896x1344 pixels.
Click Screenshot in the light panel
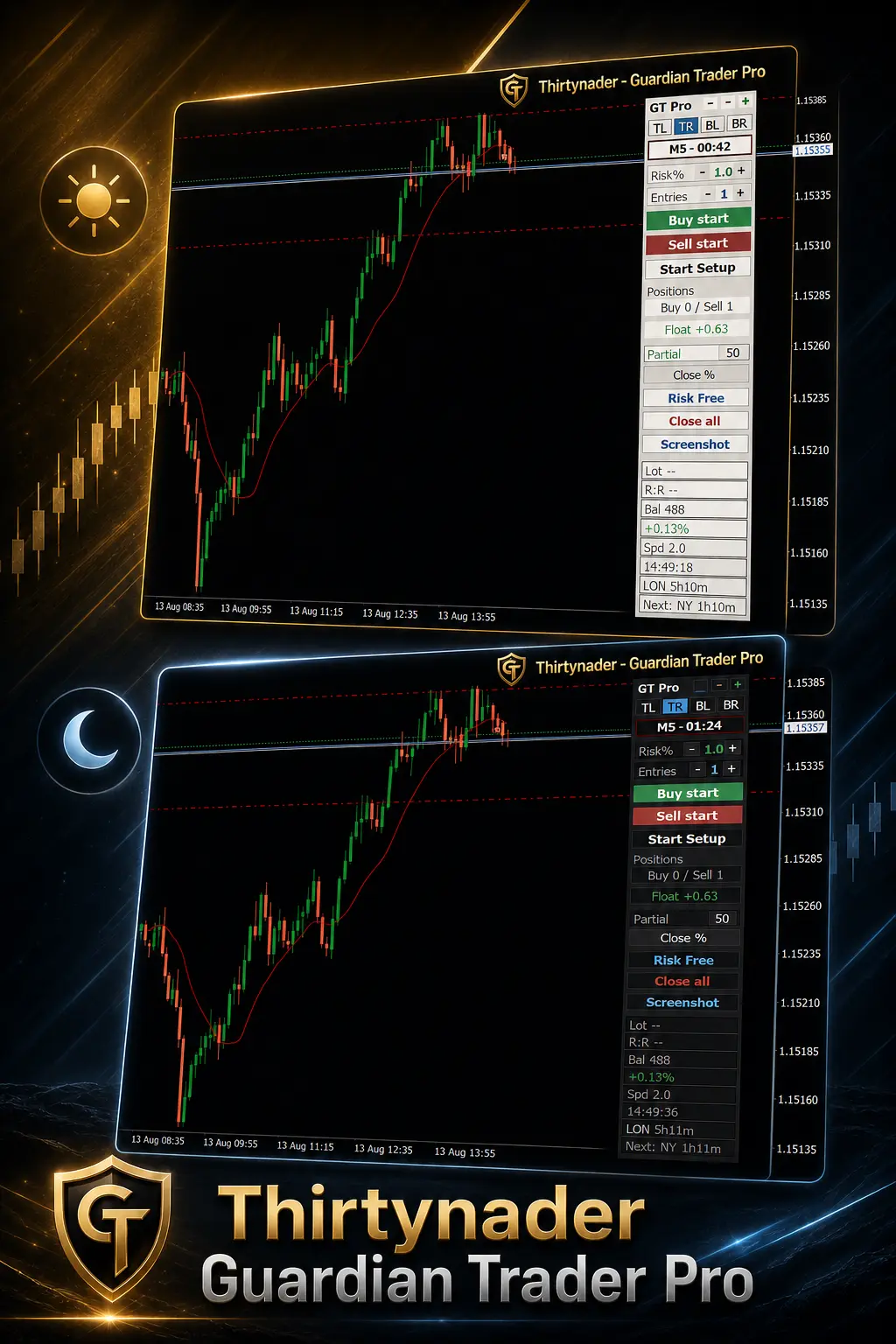(695, 444)
